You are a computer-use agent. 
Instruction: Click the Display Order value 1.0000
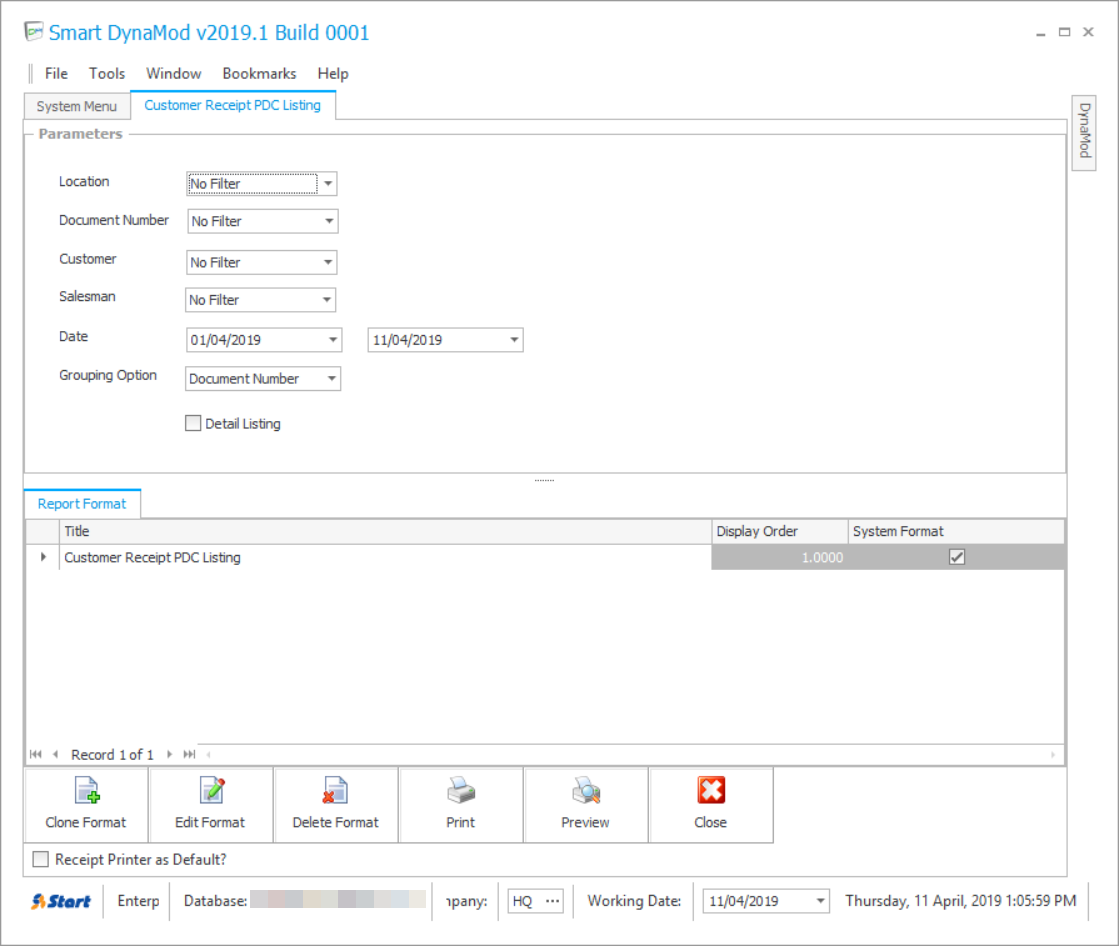pos(779,557)
